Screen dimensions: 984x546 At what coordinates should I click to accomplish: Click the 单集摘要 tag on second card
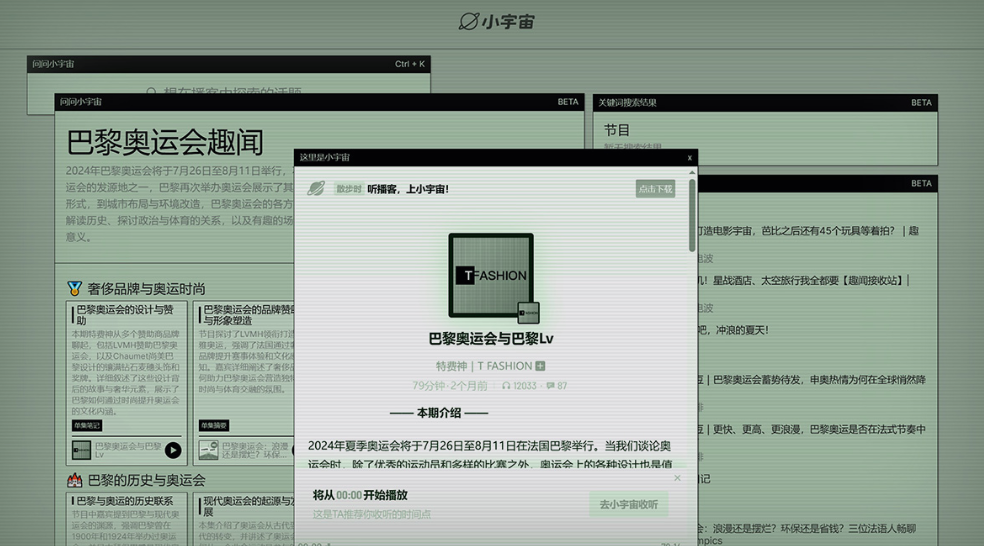(x=213, y=426)
